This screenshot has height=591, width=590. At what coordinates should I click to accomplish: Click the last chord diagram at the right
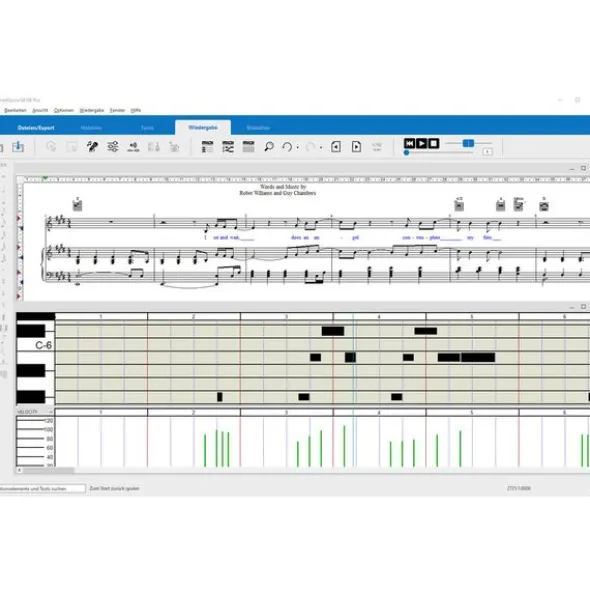[544, 205]
